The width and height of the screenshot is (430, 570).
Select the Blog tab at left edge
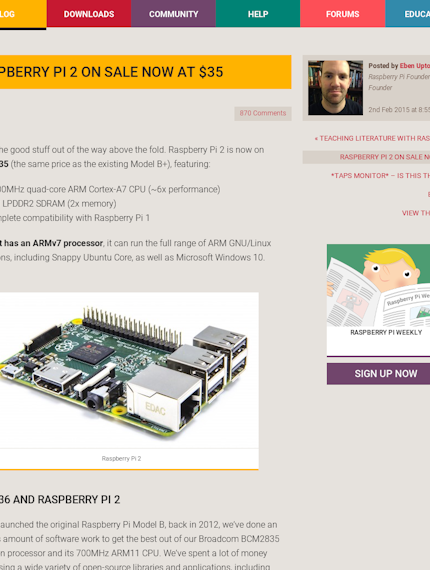click(x=23, y=14)
